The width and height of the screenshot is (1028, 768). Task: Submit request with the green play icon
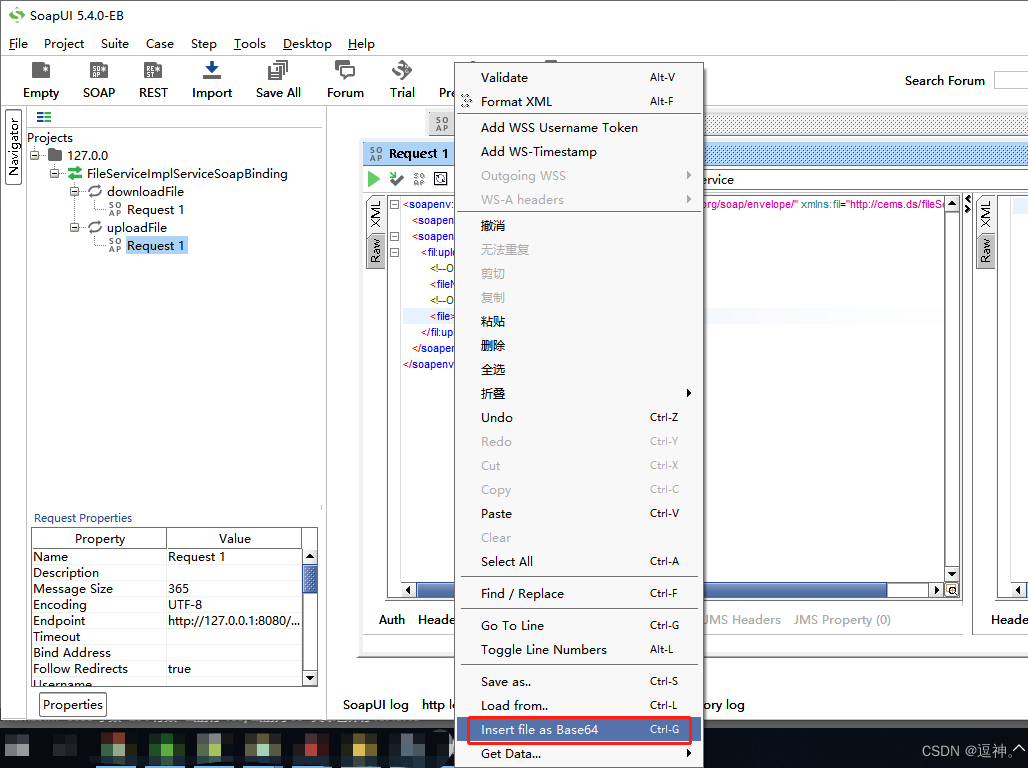pyautogui.click(x=374, y=178)
